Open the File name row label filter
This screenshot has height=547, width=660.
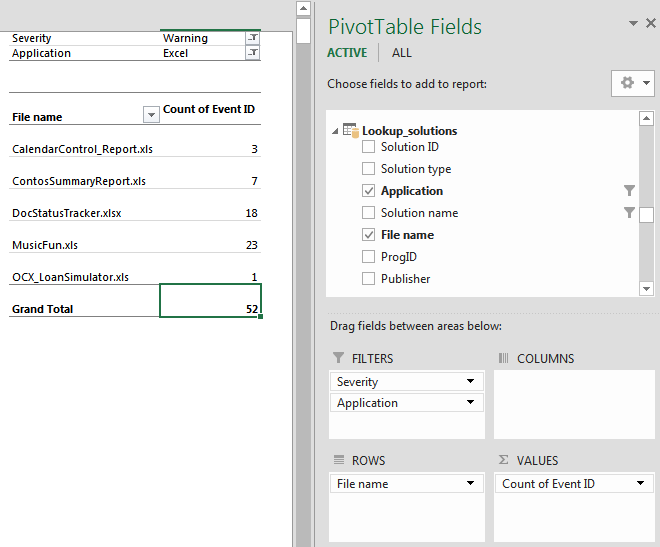151,115
